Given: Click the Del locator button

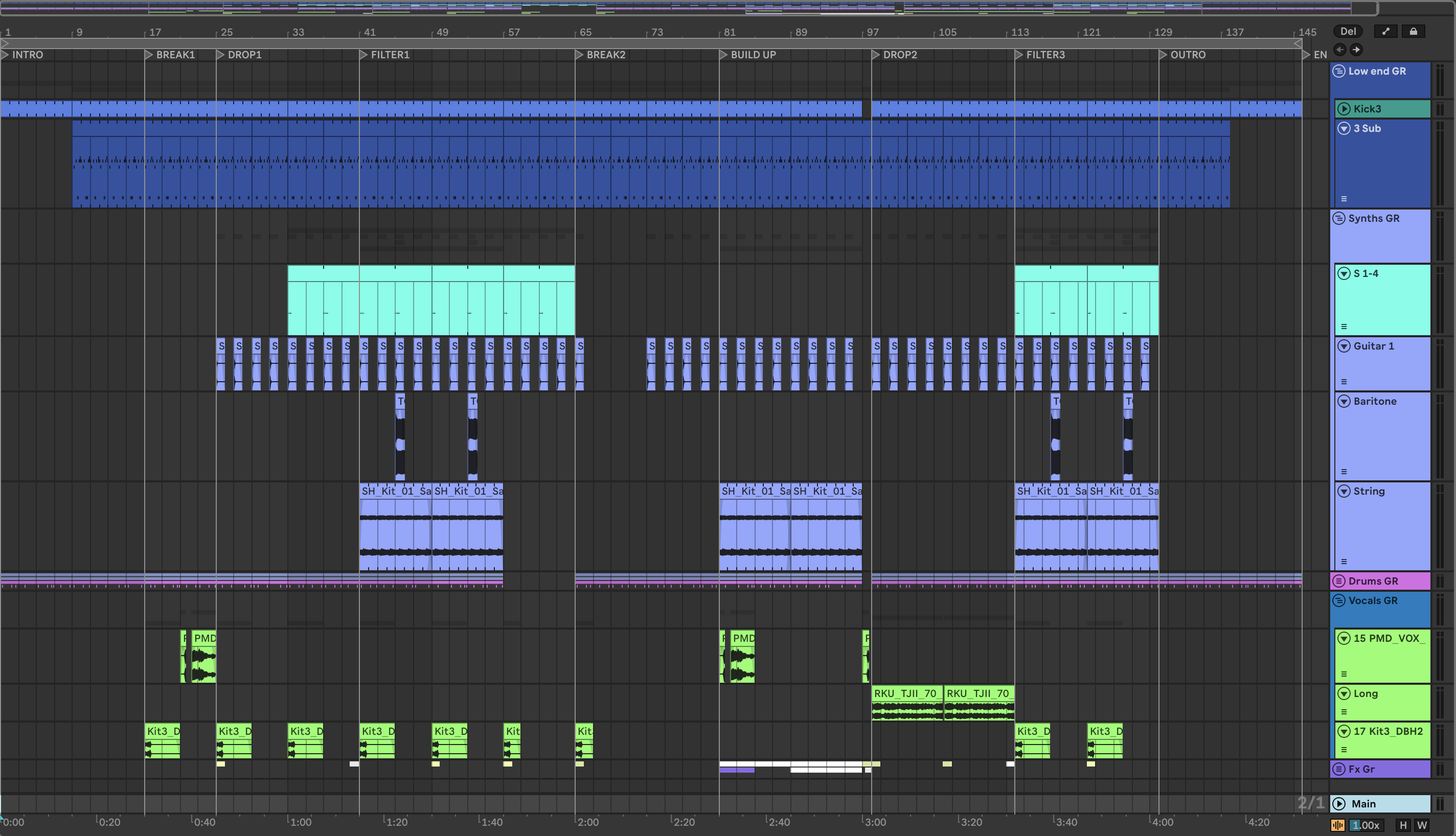Looking at the screenshot, I should pos(1348,32).
